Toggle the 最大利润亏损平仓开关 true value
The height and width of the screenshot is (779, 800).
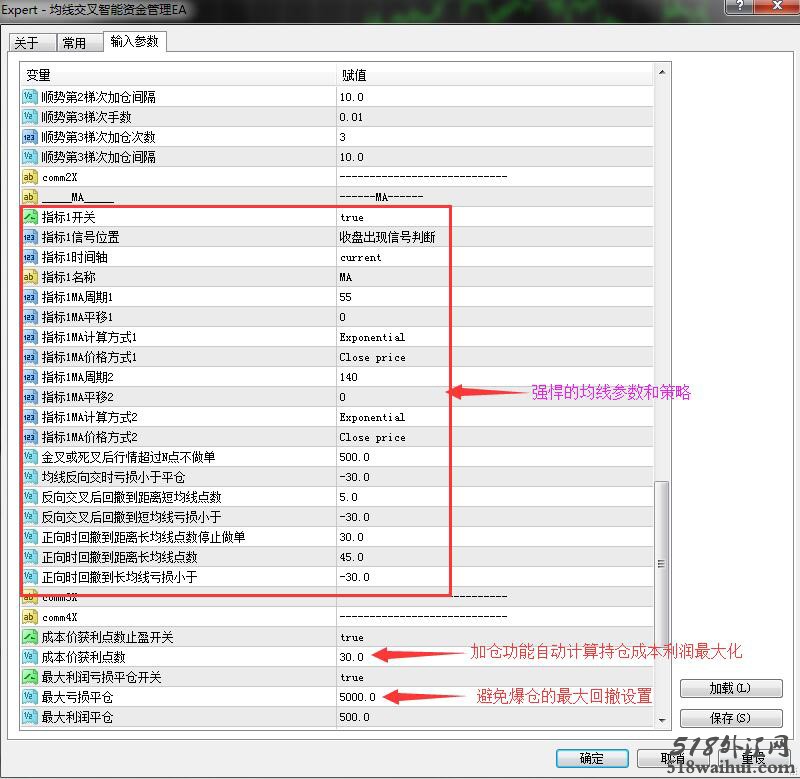[x=352, y=677]
